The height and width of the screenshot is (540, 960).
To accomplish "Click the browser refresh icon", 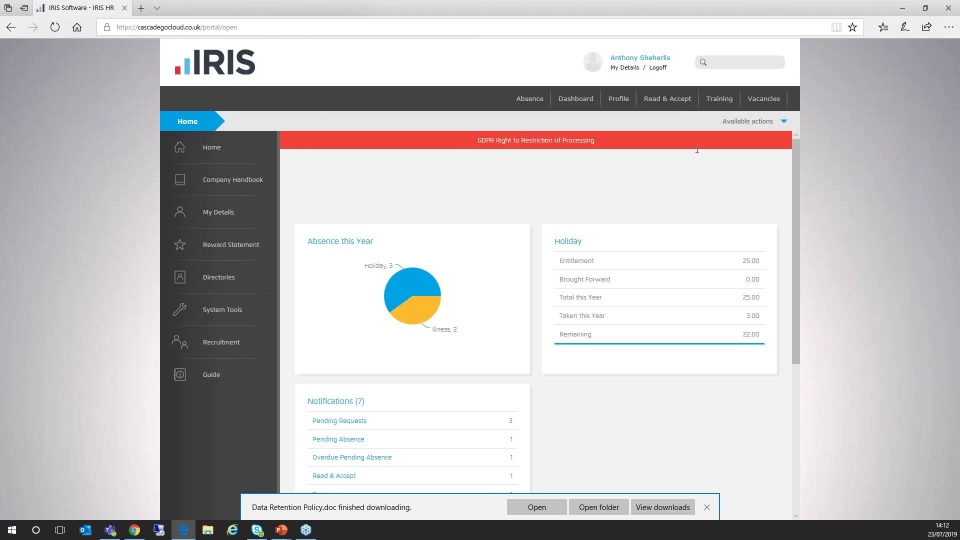I will pyautogui.click(x=55, y=27).
